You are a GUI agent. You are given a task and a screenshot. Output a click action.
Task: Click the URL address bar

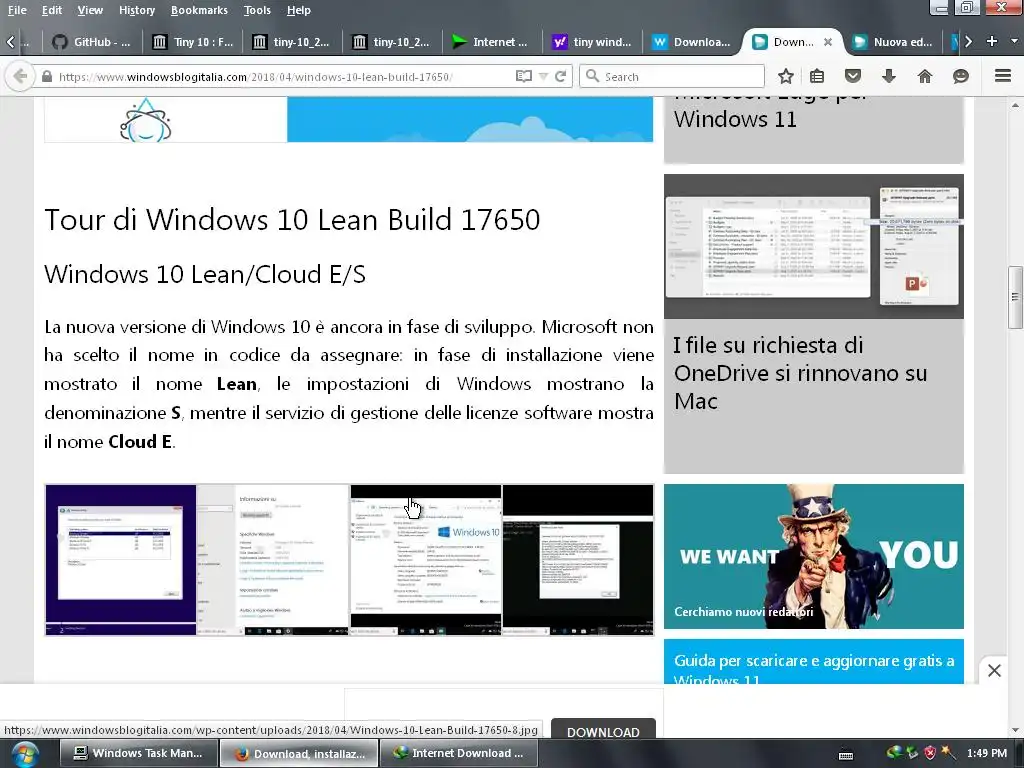coord(281,76)
